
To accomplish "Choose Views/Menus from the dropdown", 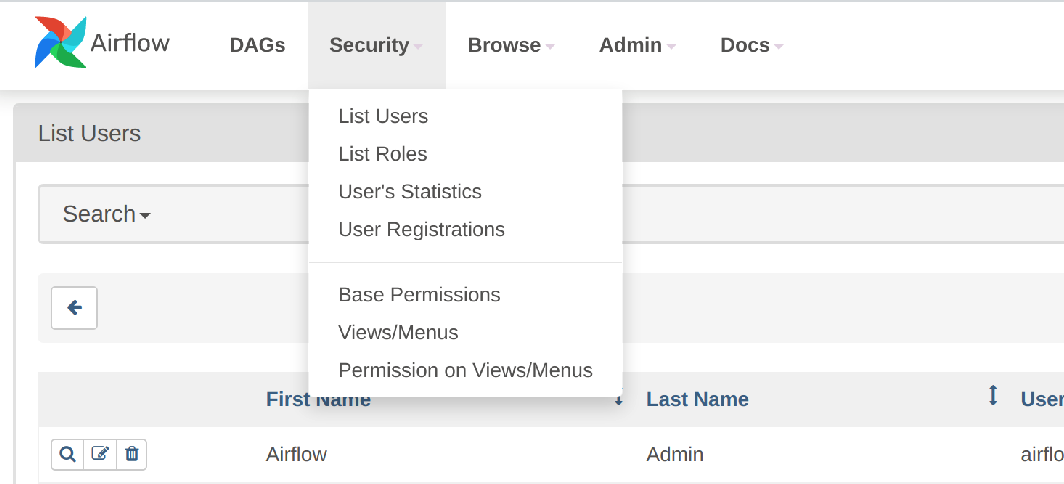I will coord(398,332).
